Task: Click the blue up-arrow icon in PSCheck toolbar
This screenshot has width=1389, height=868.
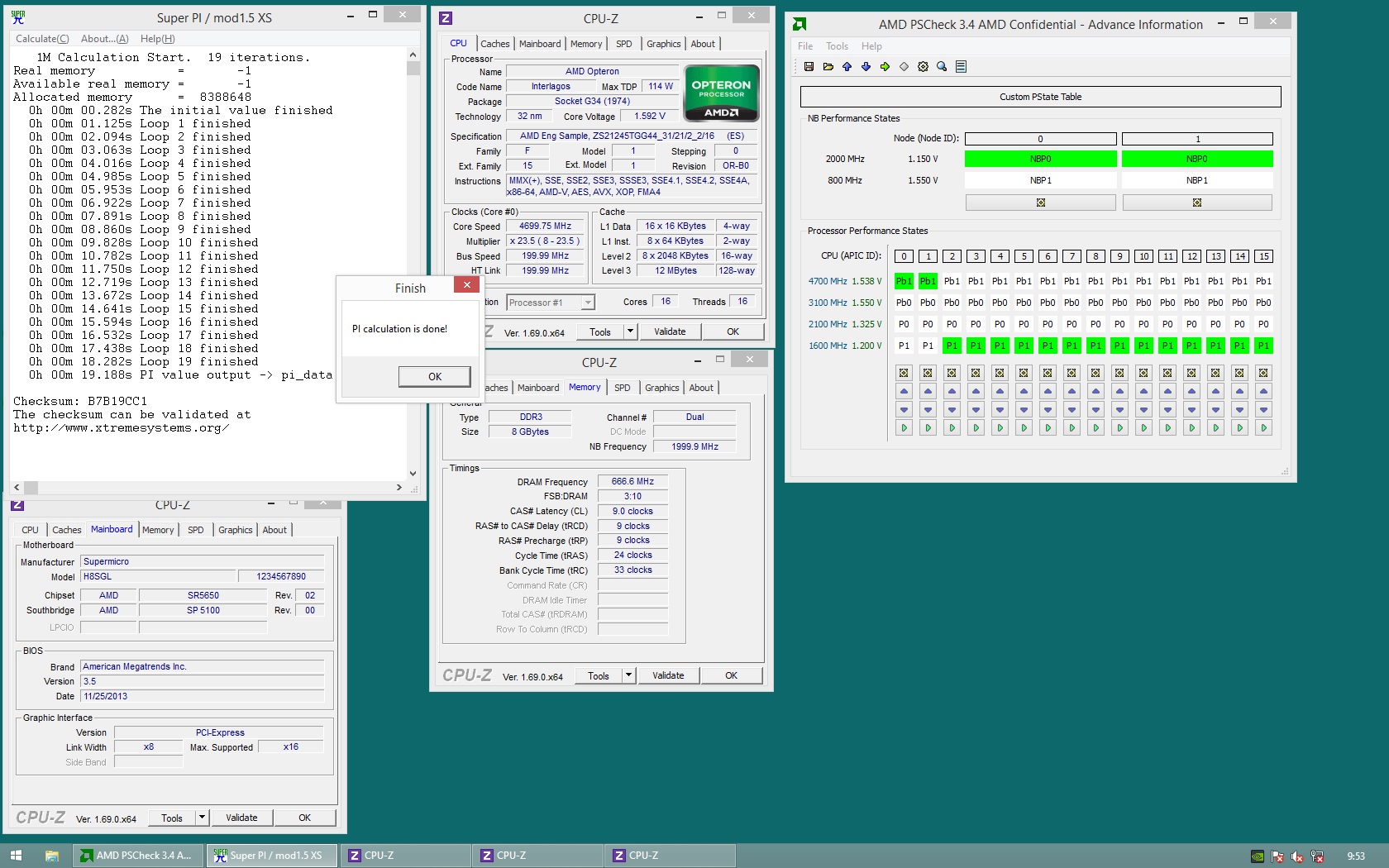Action: (847, 67)
